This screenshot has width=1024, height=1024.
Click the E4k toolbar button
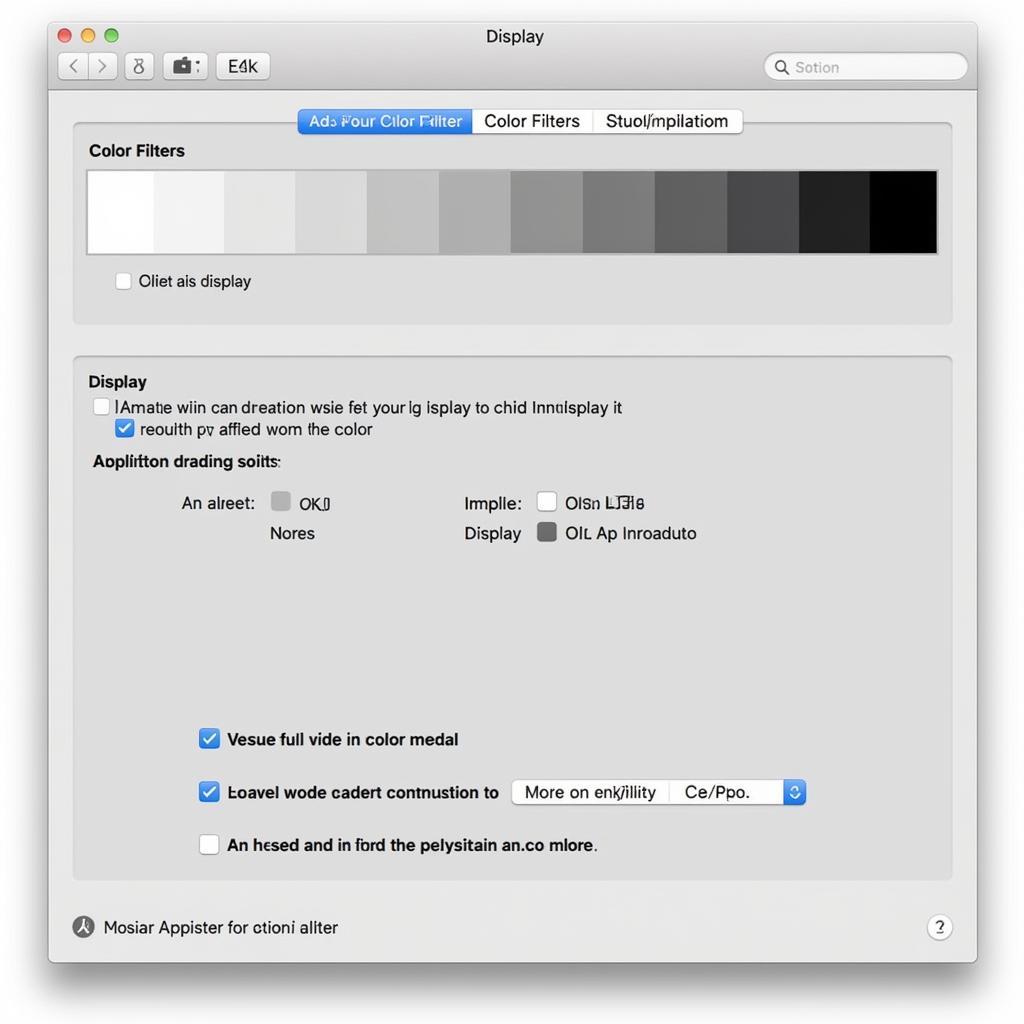pyautogui.click(x=243, y=66)
